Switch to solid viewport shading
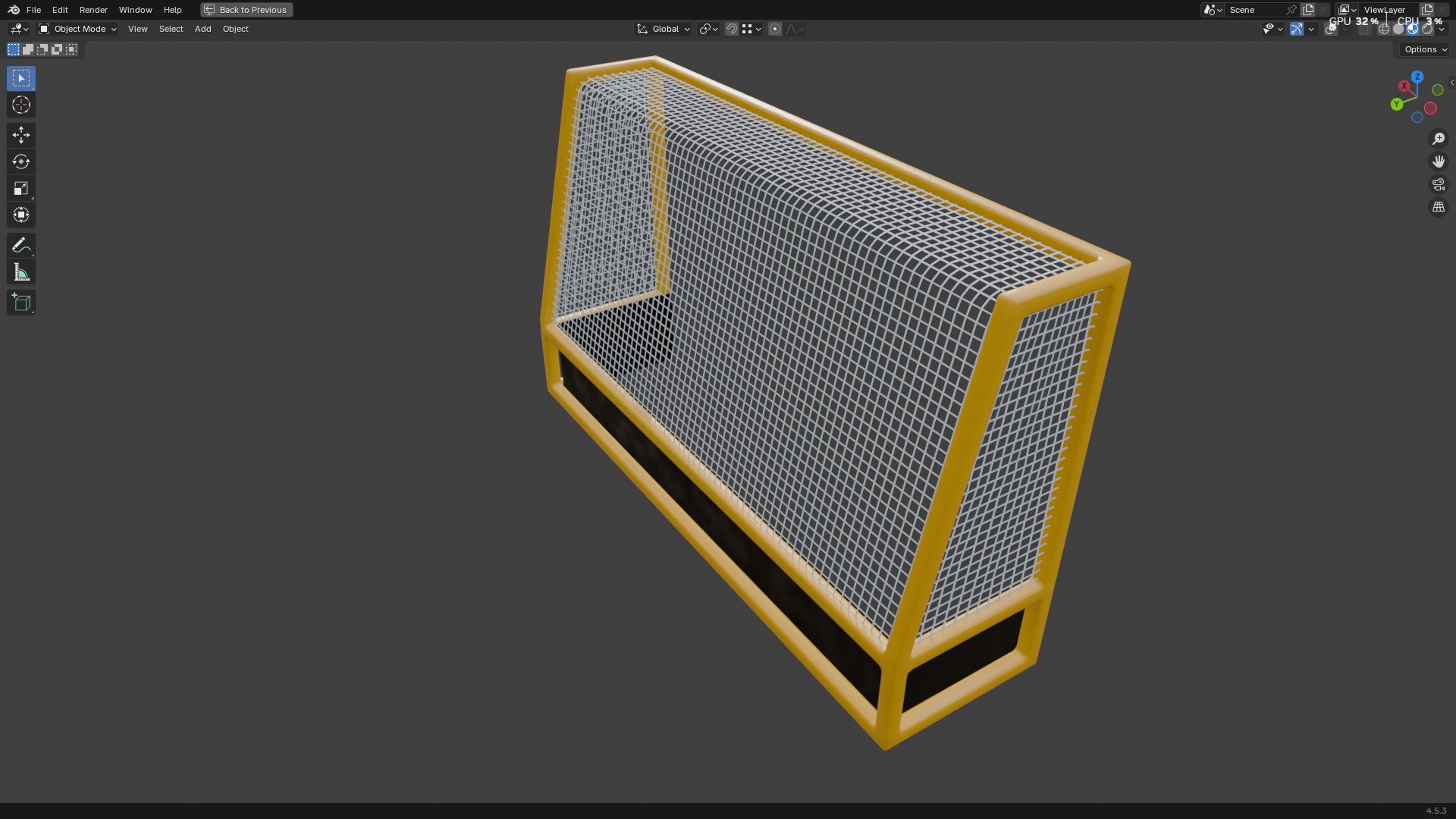This screenshot has height=819, width=1456. point(1398,29)
